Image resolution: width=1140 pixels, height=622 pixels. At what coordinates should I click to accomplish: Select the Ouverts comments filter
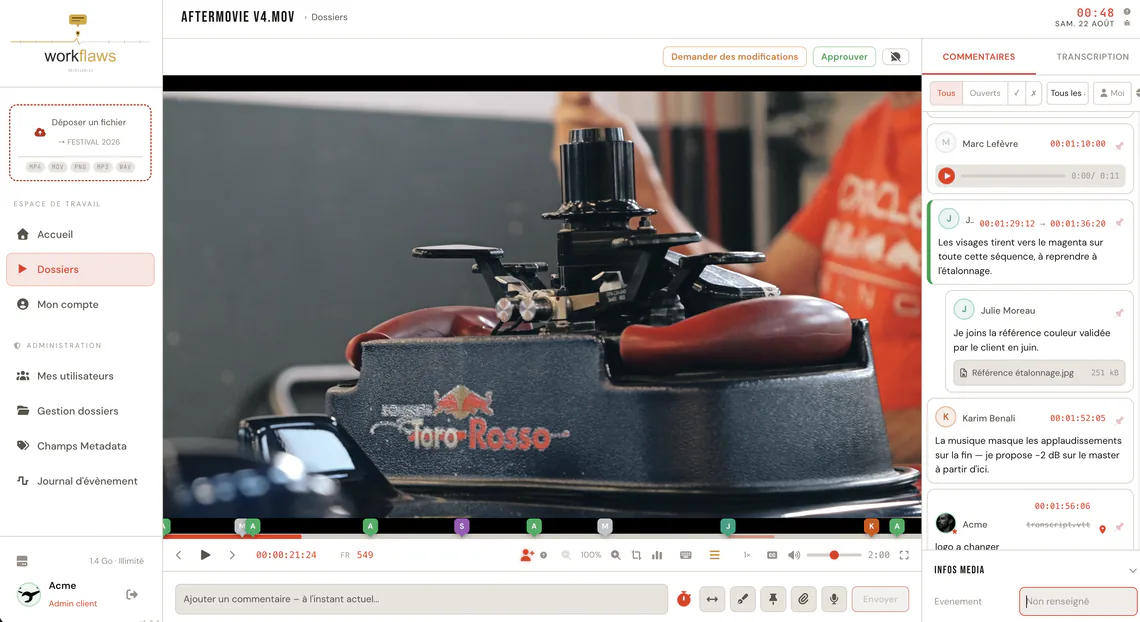984,93
